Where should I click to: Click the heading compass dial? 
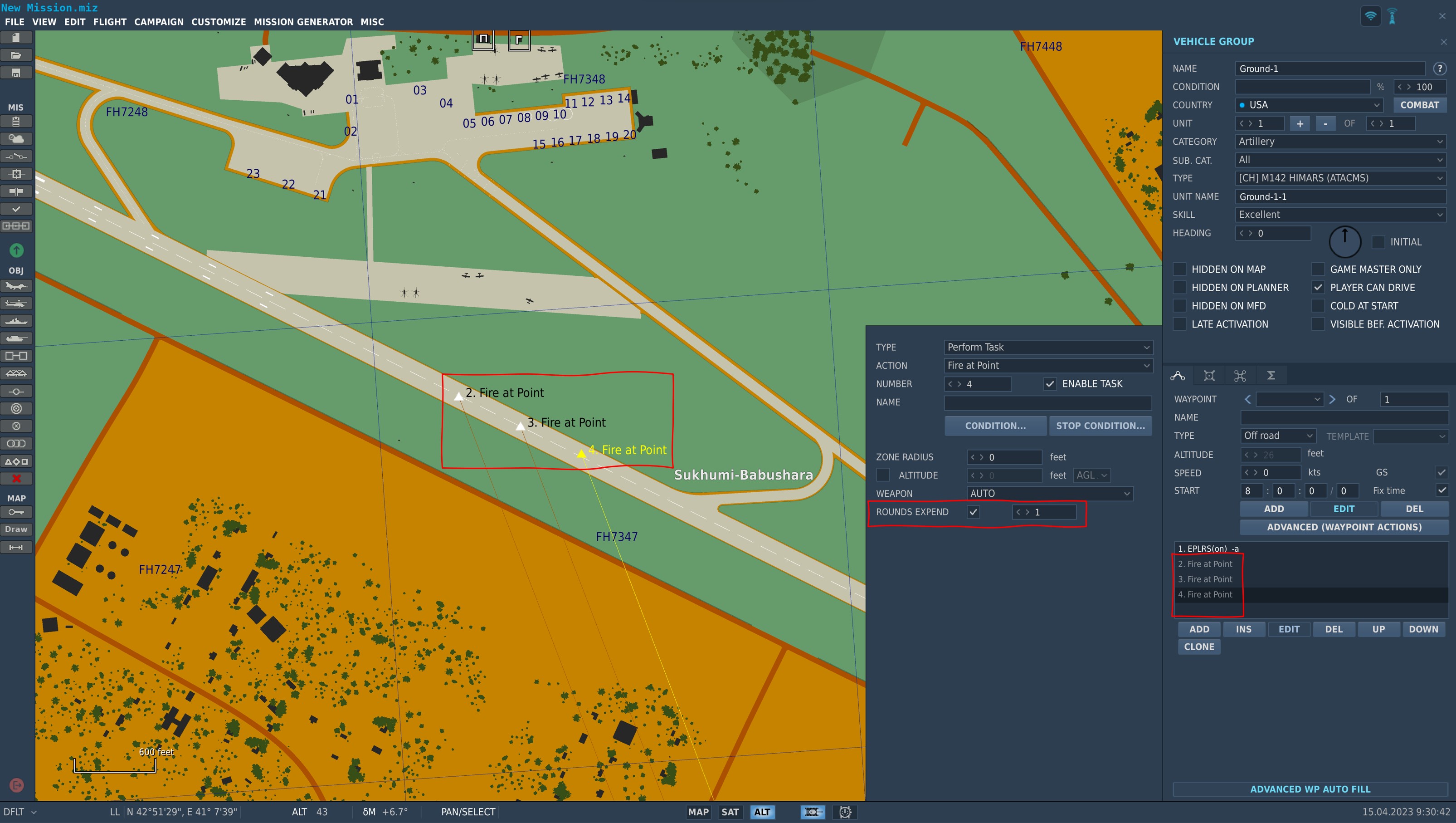click(x=1344, y=242)
